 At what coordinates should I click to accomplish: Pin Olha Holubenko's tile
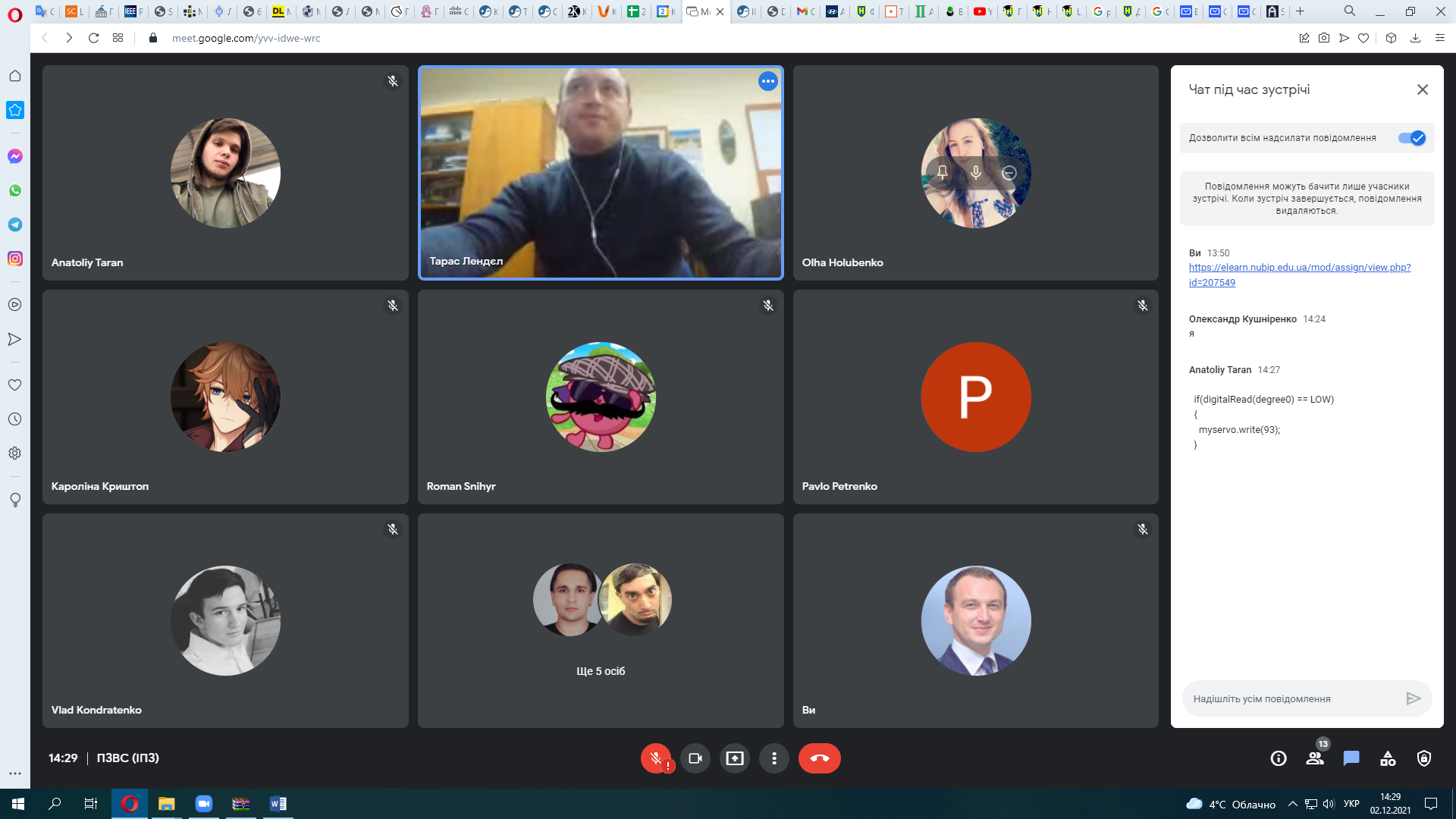point(942,173)
